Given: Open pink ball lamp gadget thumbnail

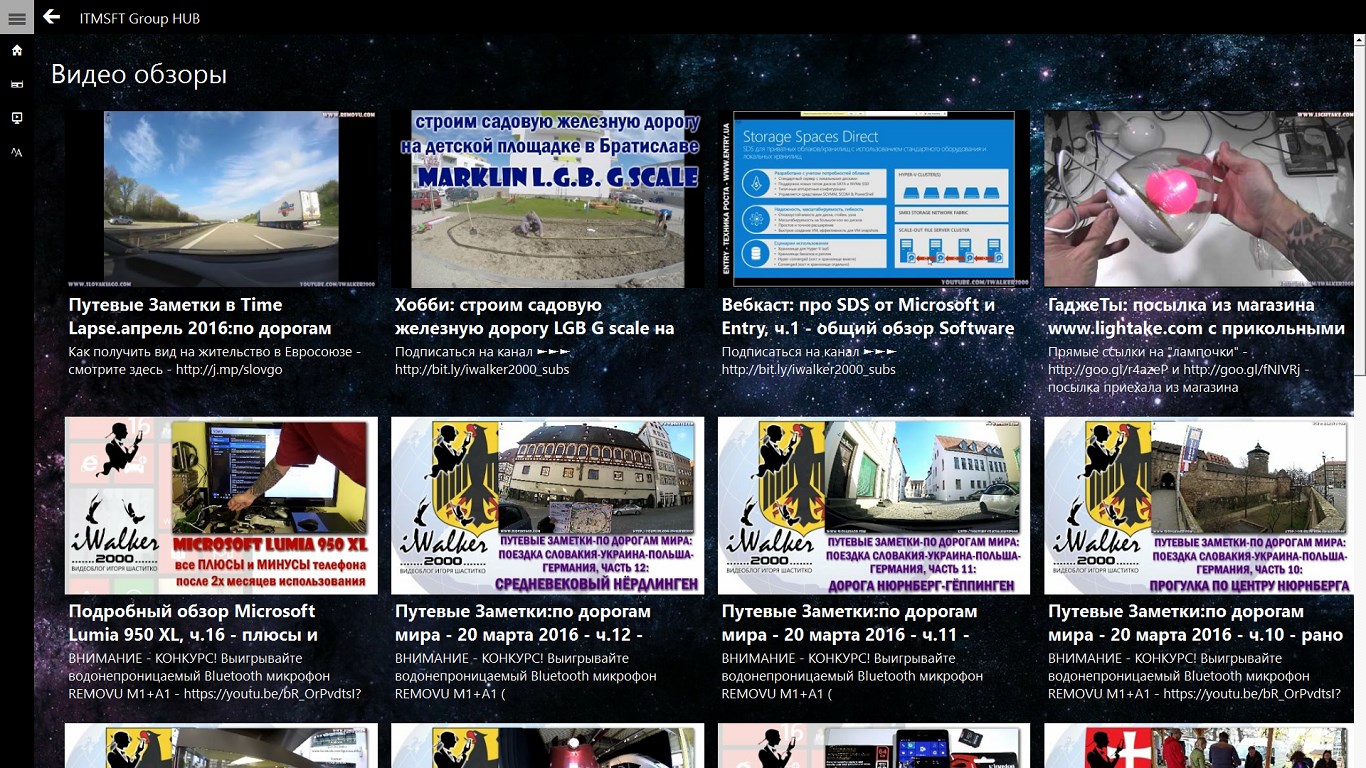Looking at the screenshot, I should click(1201, 199).
